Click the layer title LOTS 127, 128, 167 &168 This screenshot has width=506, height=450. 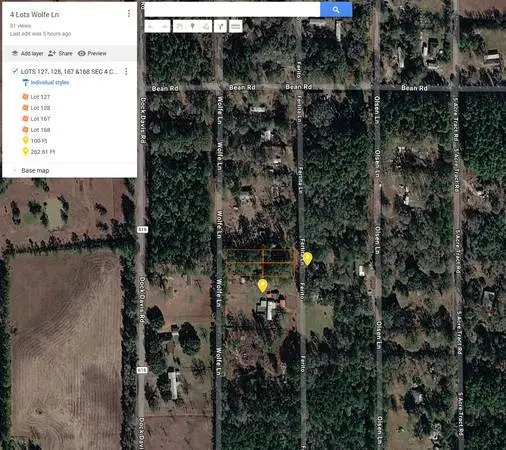click(x=69, y=71)
